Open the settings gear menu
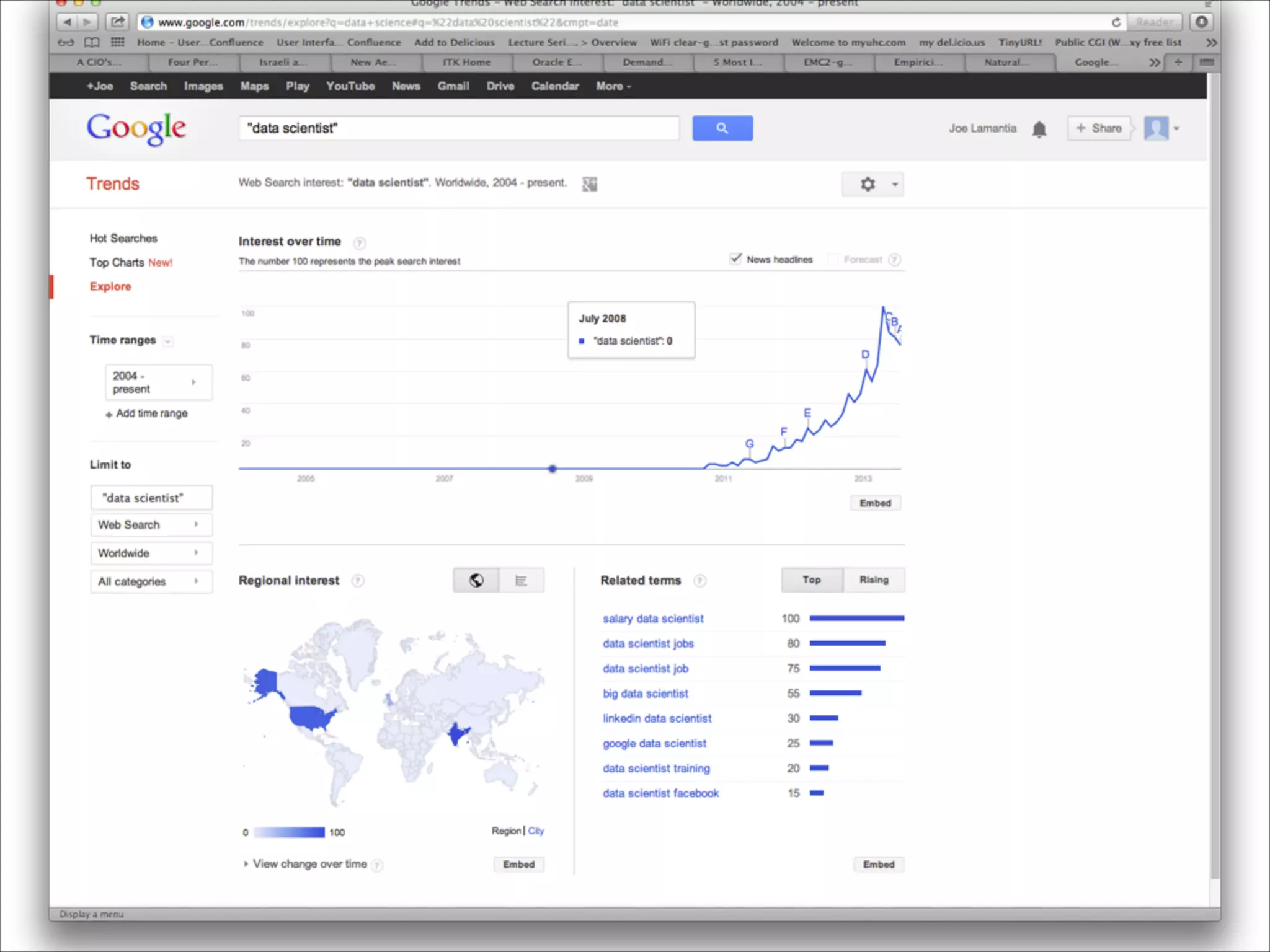Screen dimensions: 1270x952 click(868, 184)
